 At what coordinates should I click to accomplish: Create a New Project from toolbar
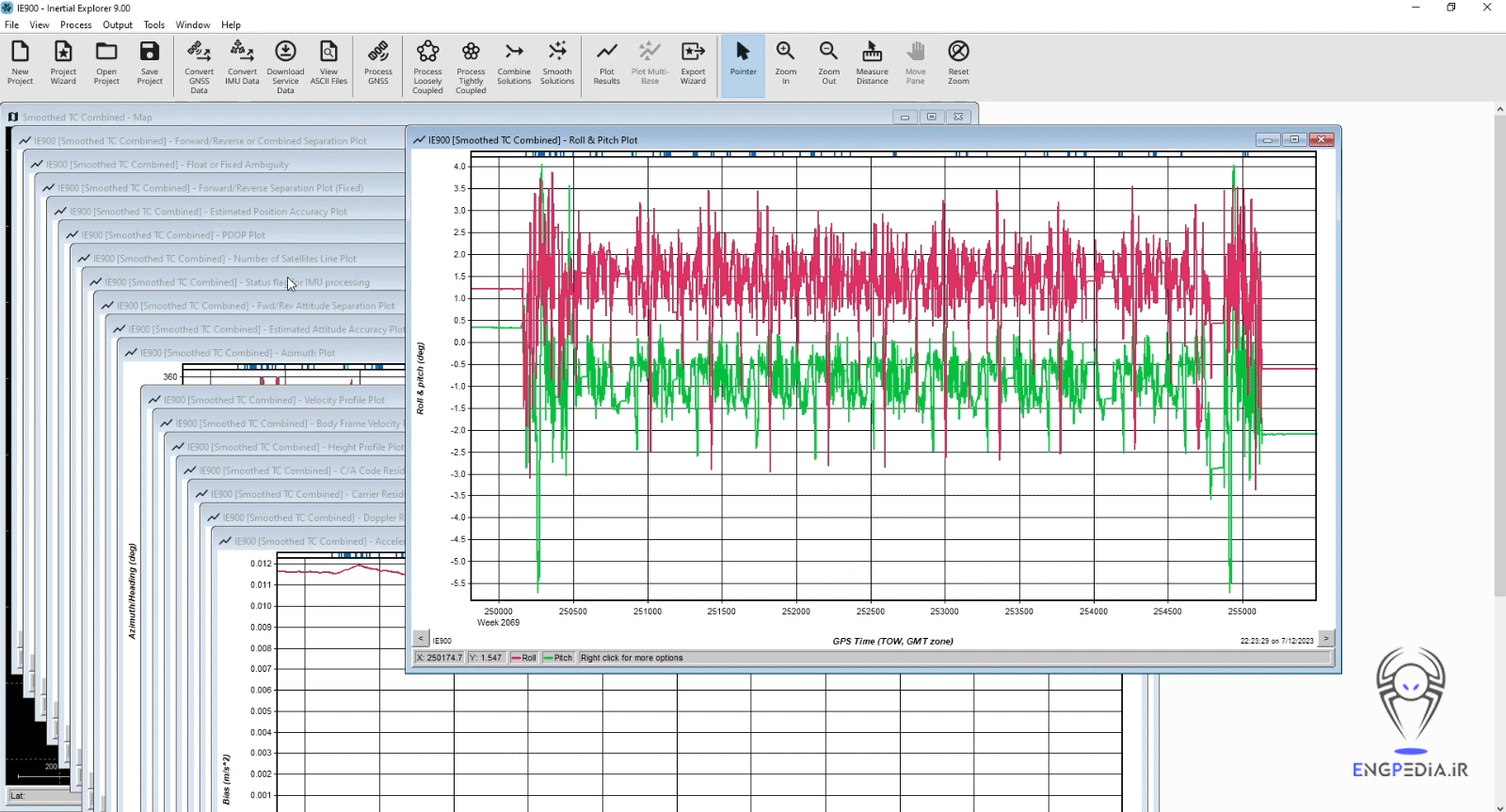click(20, 64)
